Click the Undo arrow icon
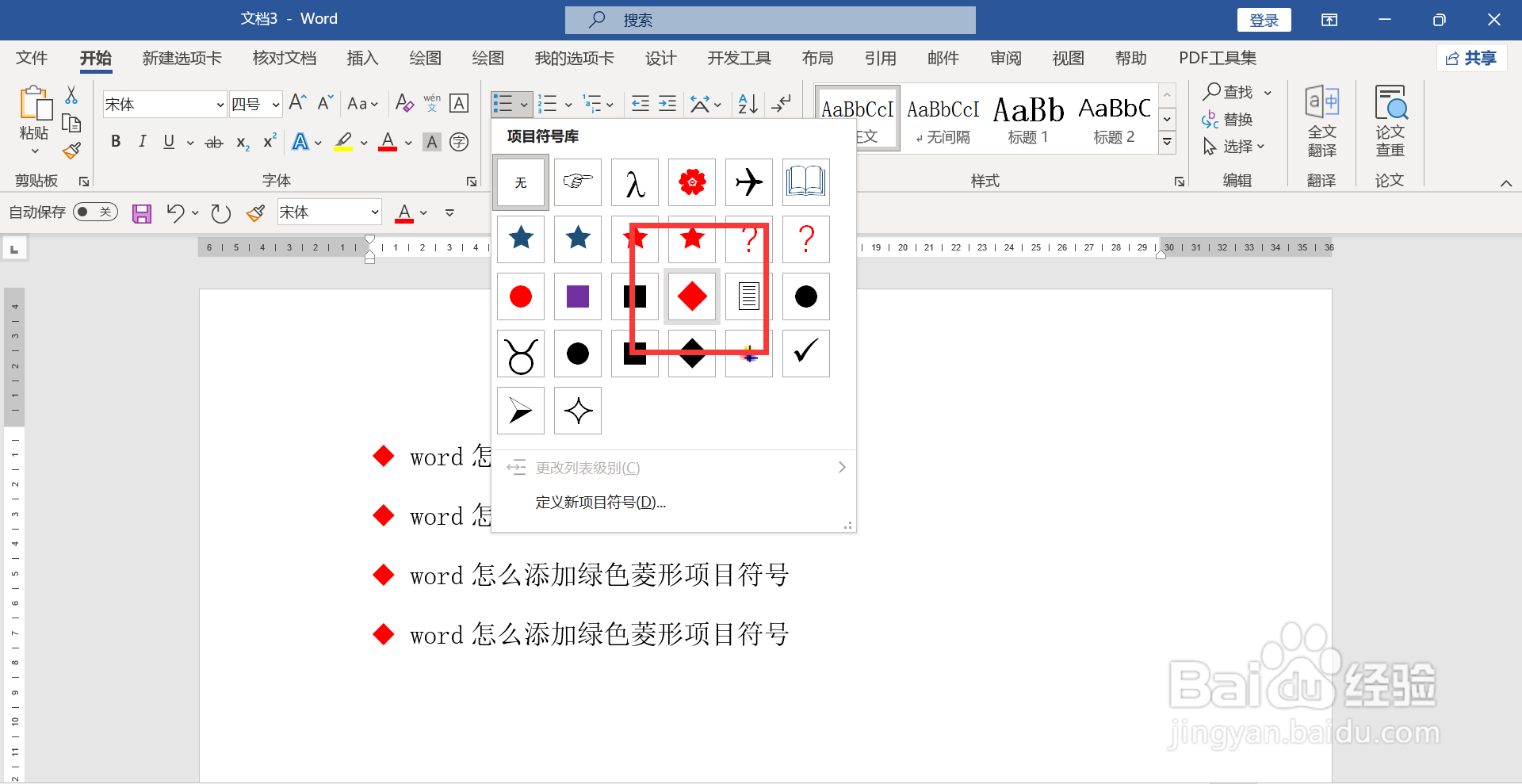Screen dimensions: 1522x784 [x=175, y=212]
